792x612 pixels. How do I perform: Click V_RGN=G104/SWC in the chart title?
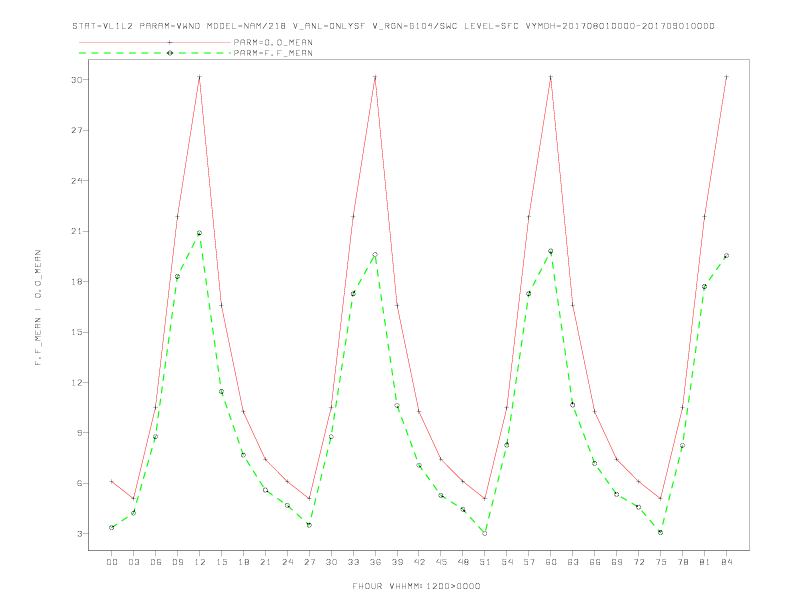(x=415, y=26)
